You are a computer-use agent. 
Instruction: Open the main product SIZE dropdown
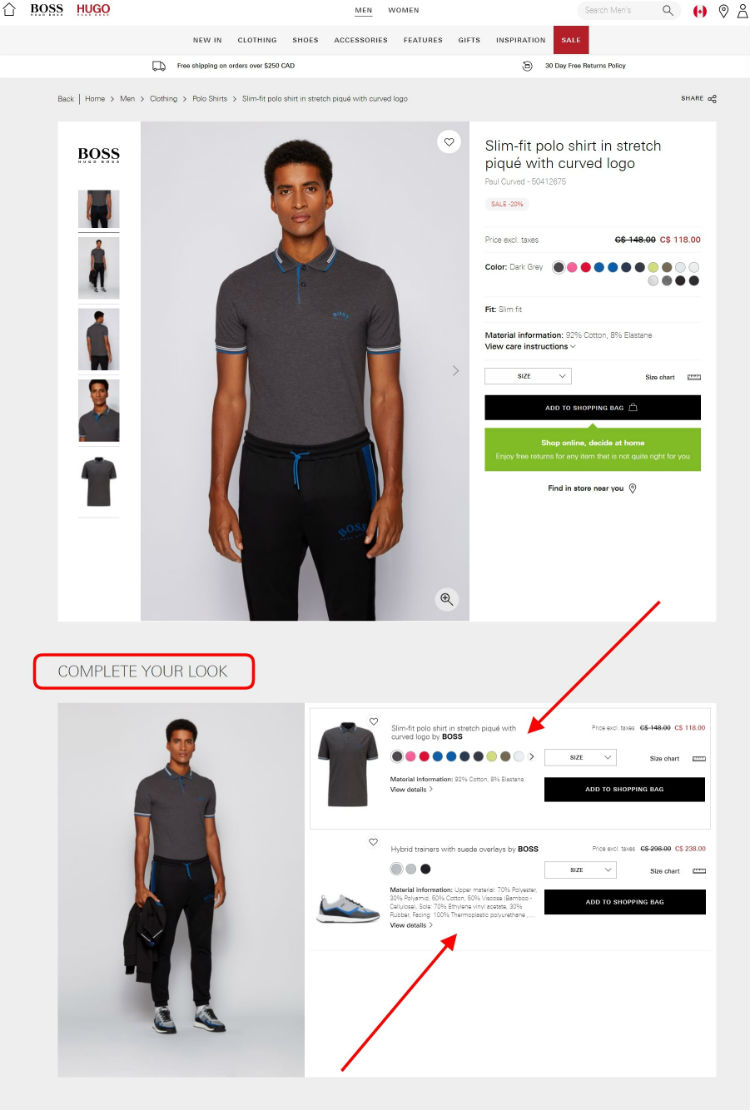click(x=528, y=376)
